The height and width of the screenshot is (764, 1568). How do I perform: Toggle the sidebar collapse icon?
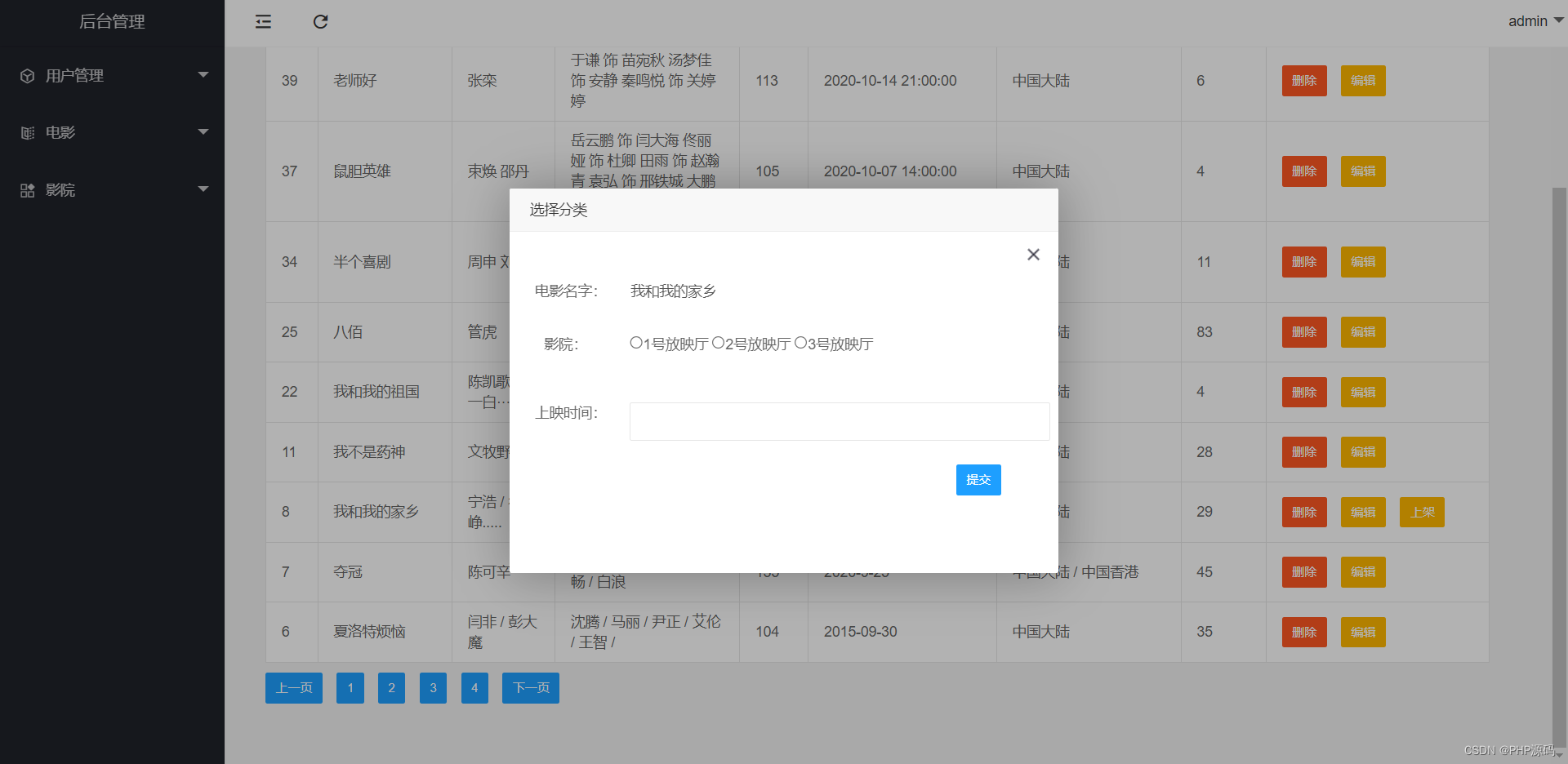click(x=263, y=22)
